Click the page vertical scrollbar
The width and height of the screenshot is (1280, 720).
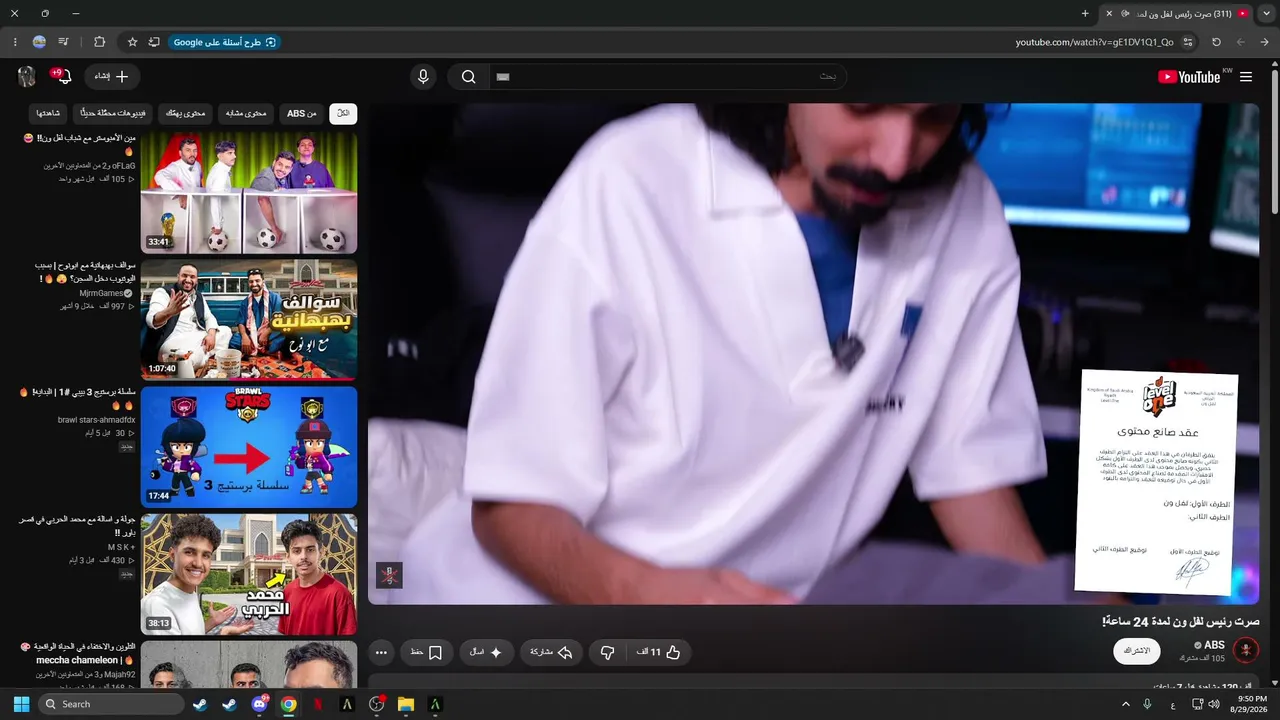tap(1274, 140)
